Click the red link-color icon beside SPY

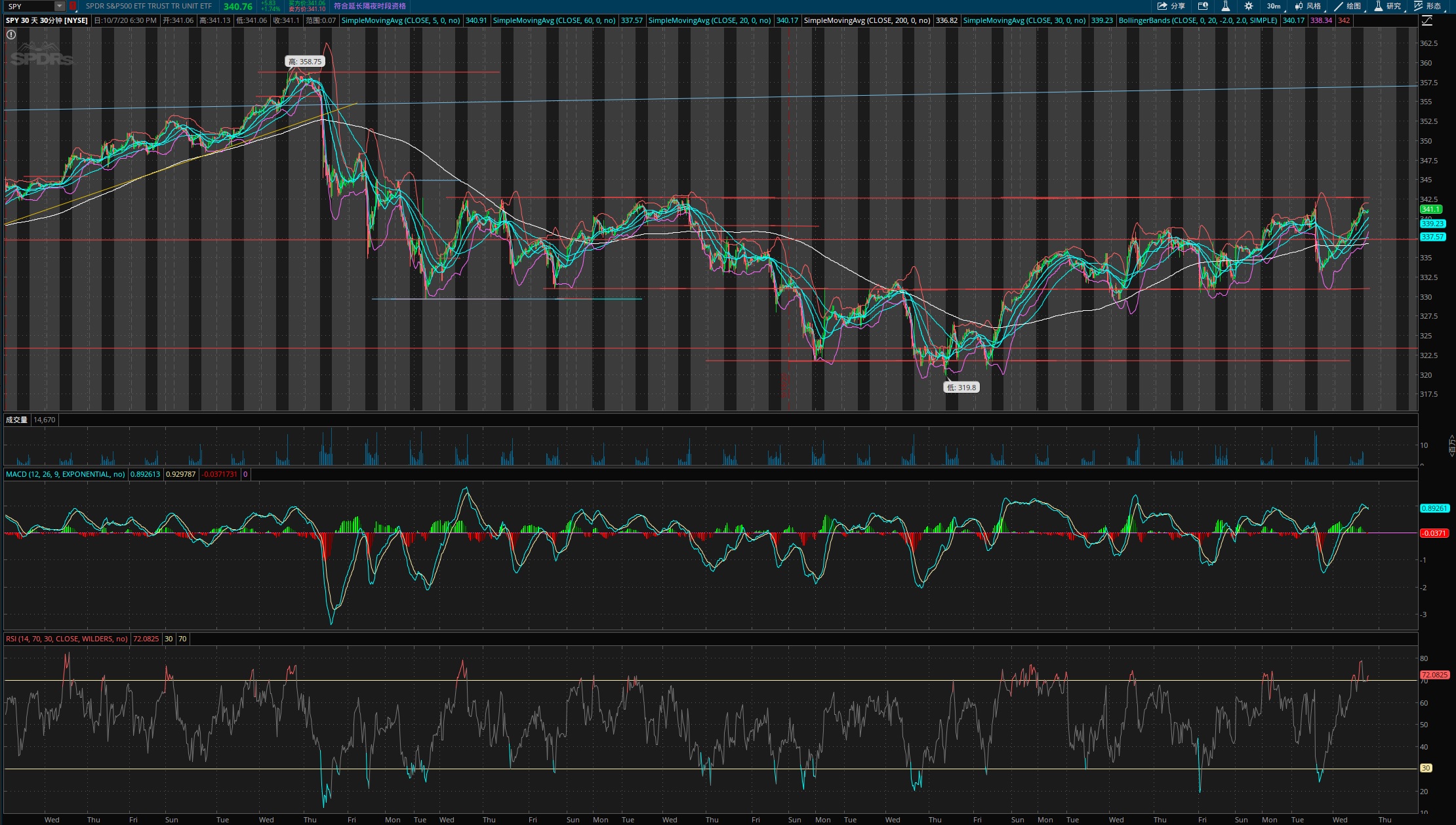[73, 6]
